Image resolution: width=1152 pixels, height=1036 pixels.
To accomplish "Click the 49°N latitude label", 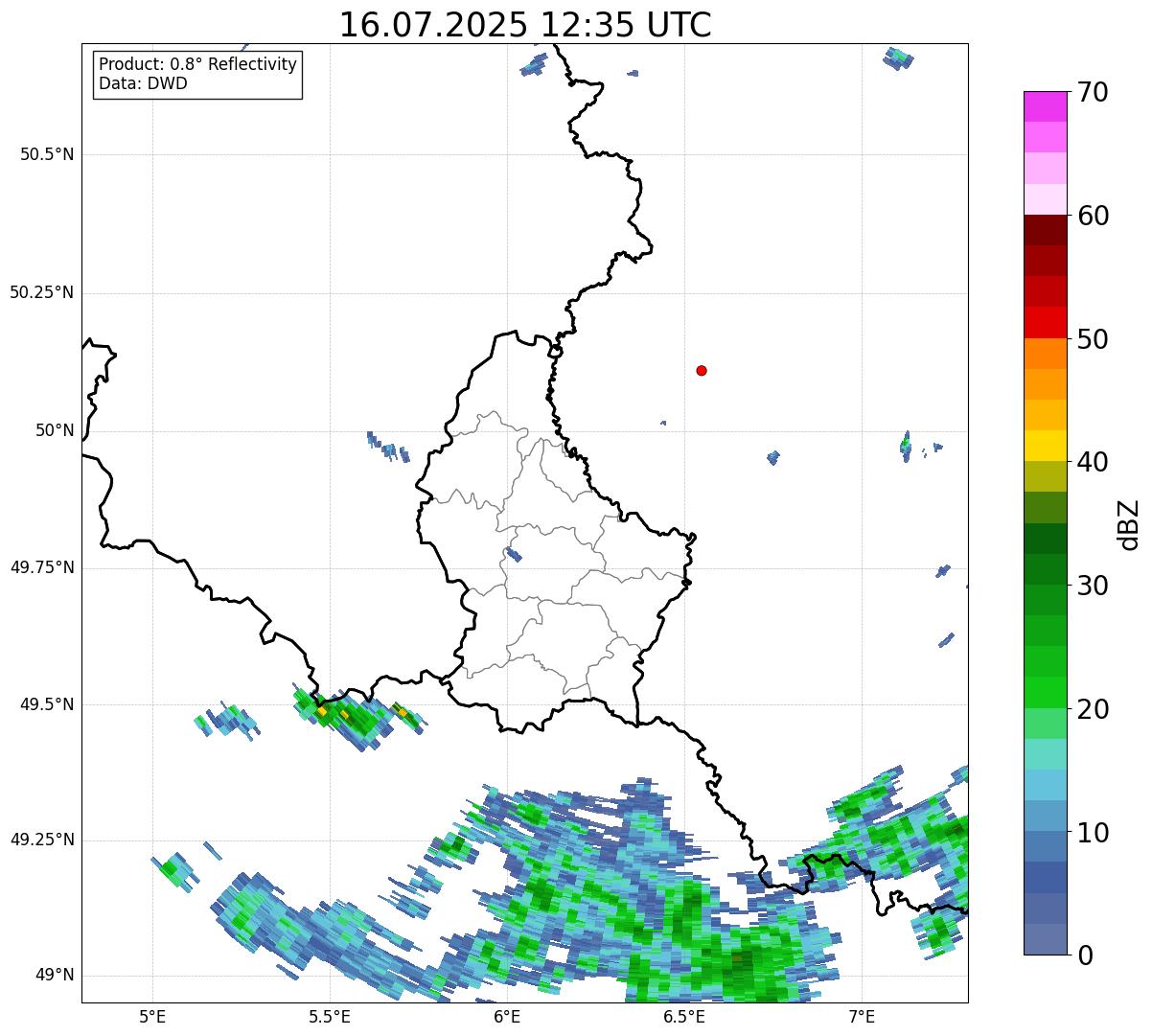I will coord(56,976).
